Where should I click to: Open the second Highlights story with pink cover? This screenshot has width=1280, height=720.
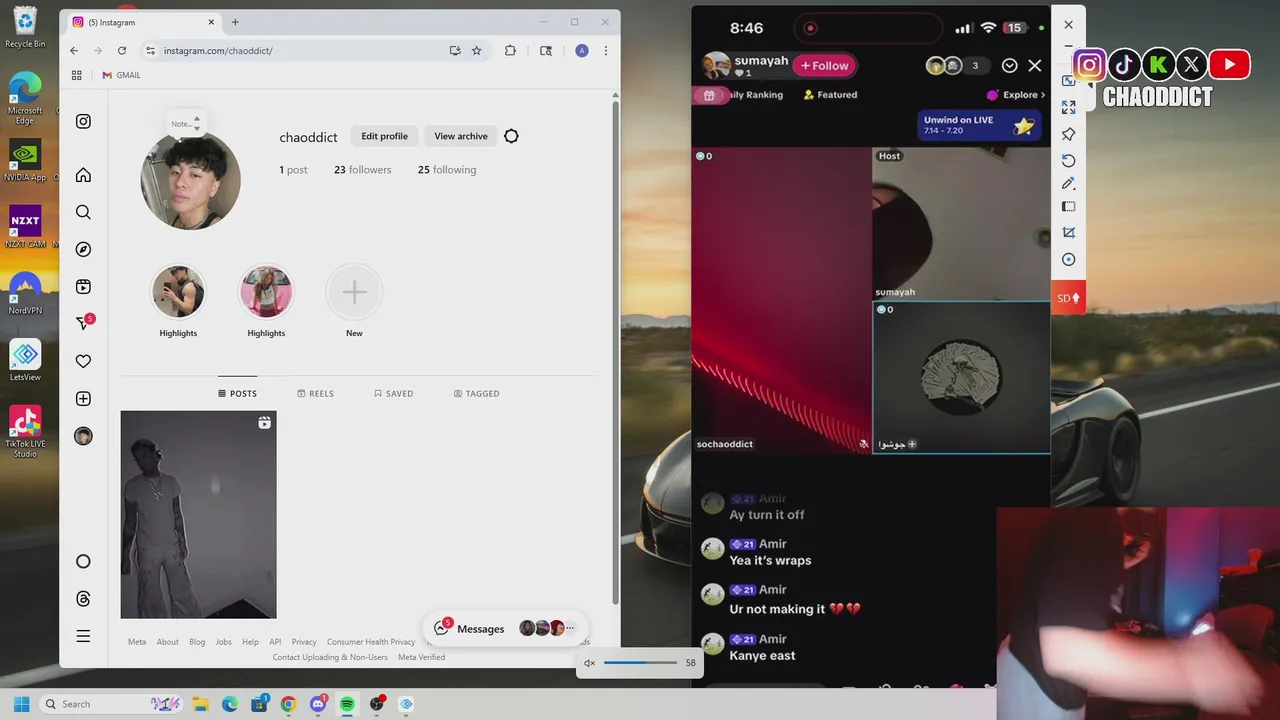tap(266, 291)
